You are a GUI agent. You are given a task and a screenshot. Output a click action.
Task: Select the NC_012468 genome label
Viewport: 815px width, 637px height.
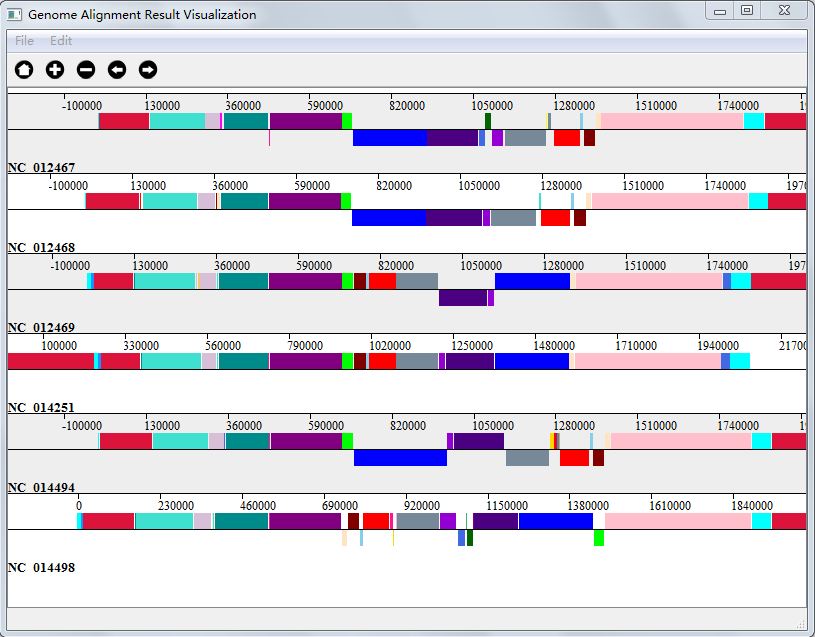[x=42, y=247]
